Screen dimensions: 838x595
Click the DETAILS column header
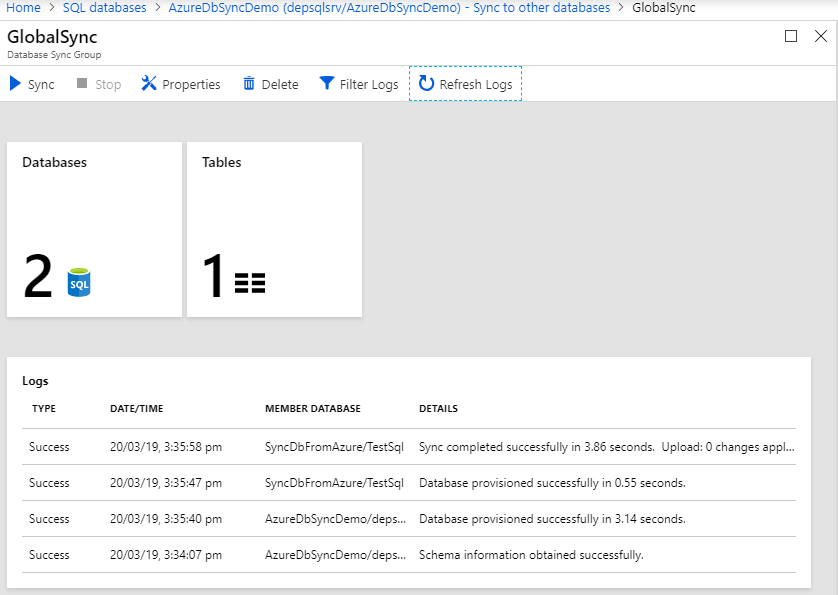438,408
